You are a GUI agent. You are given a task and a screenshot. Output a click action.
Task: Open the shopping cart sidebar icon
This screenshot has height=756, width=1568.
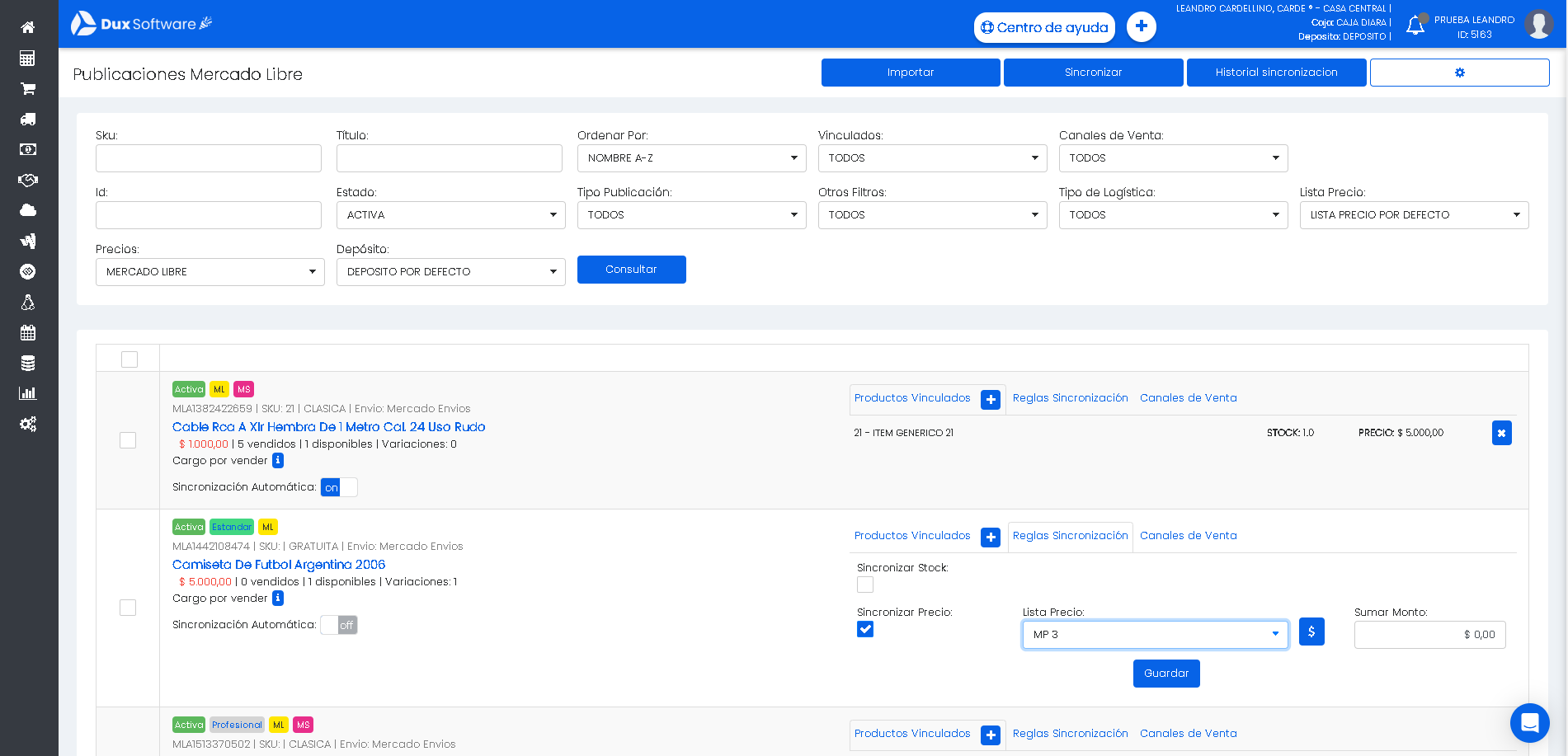point(28,88)
